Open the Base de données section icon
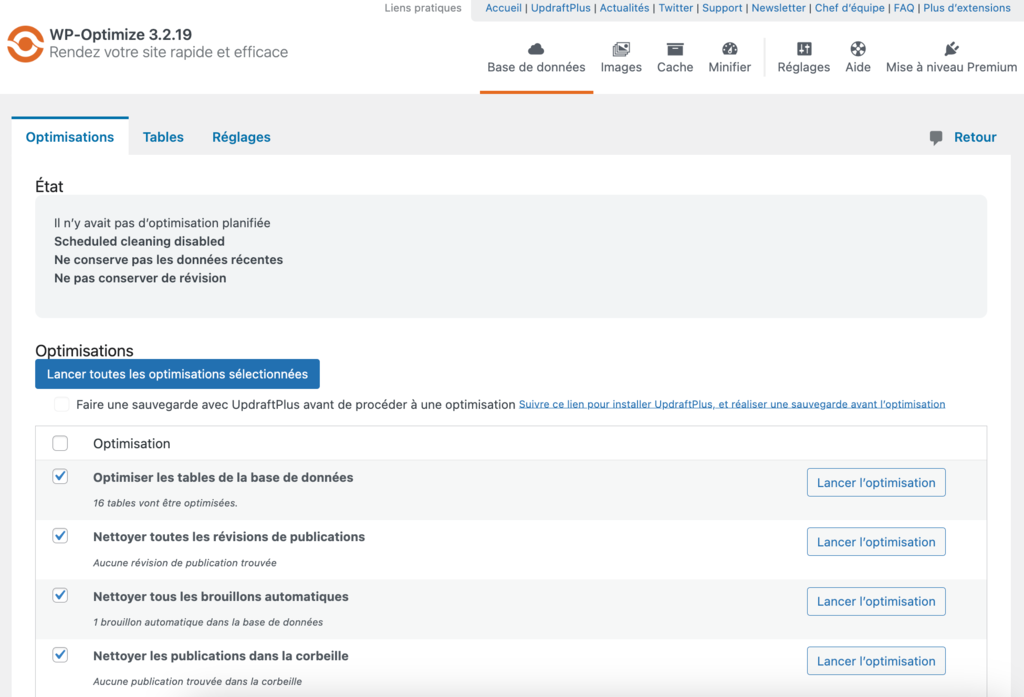Screen dimensions: 1024x697 (536, 47)
